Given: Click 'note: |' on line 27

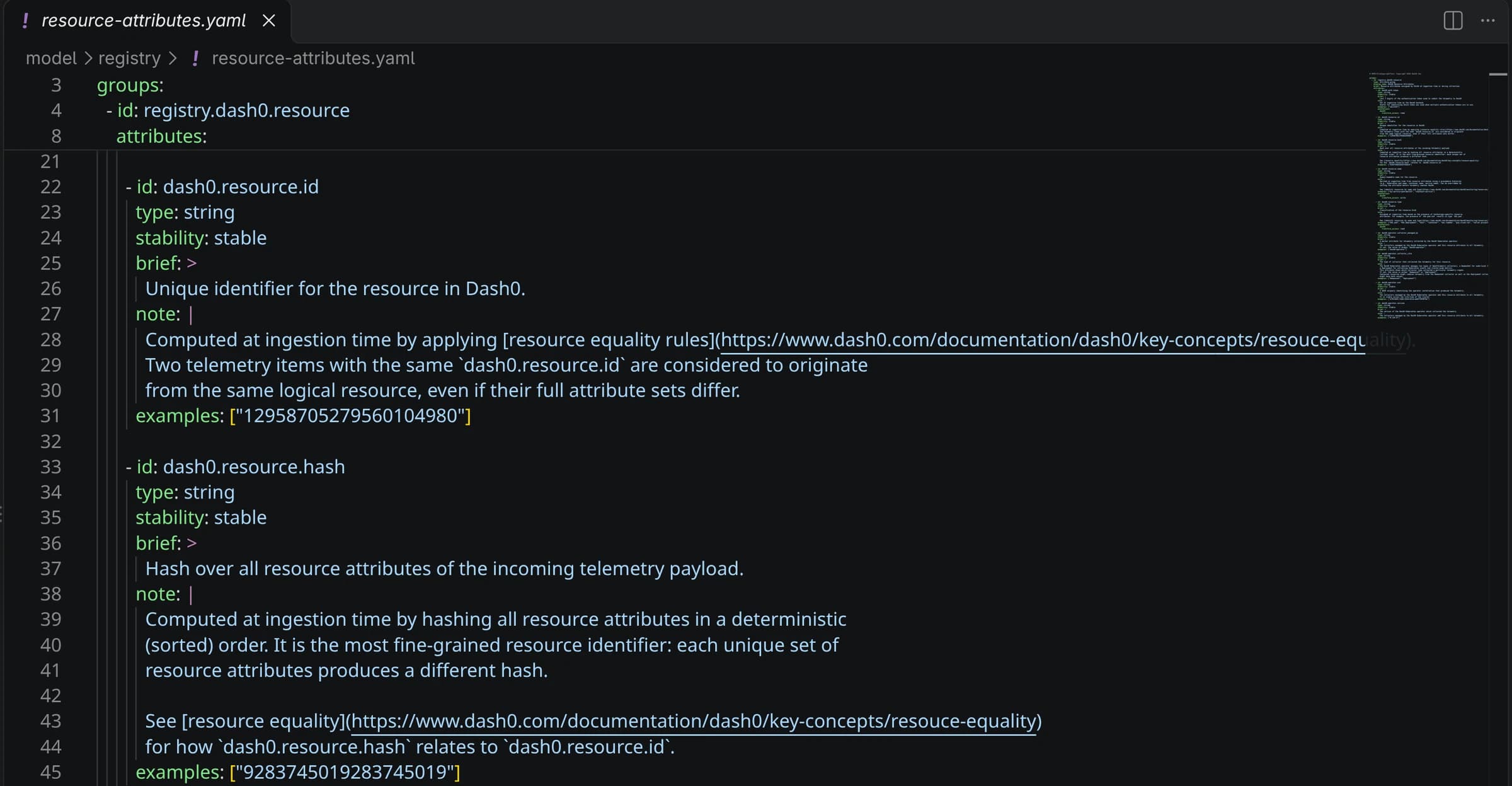Looking at the screenshot, I should tap(164, 315).
